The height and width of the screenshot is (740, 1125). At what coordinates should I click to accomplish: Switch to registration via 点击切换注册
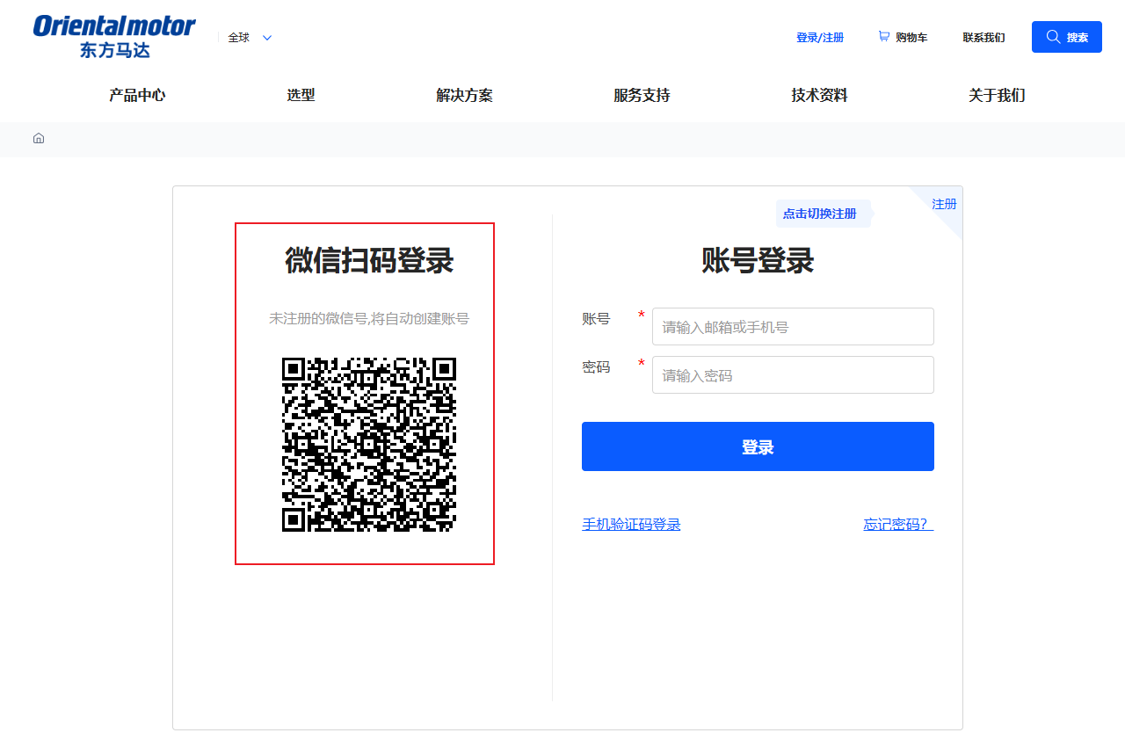click(822, 213)
